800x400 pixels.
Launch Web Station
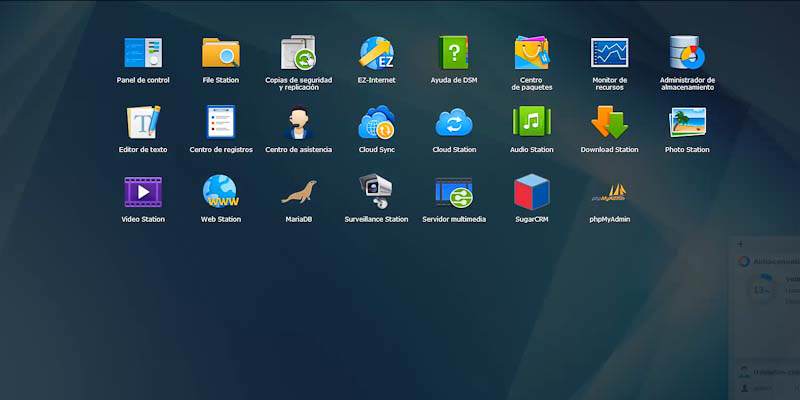221,192
